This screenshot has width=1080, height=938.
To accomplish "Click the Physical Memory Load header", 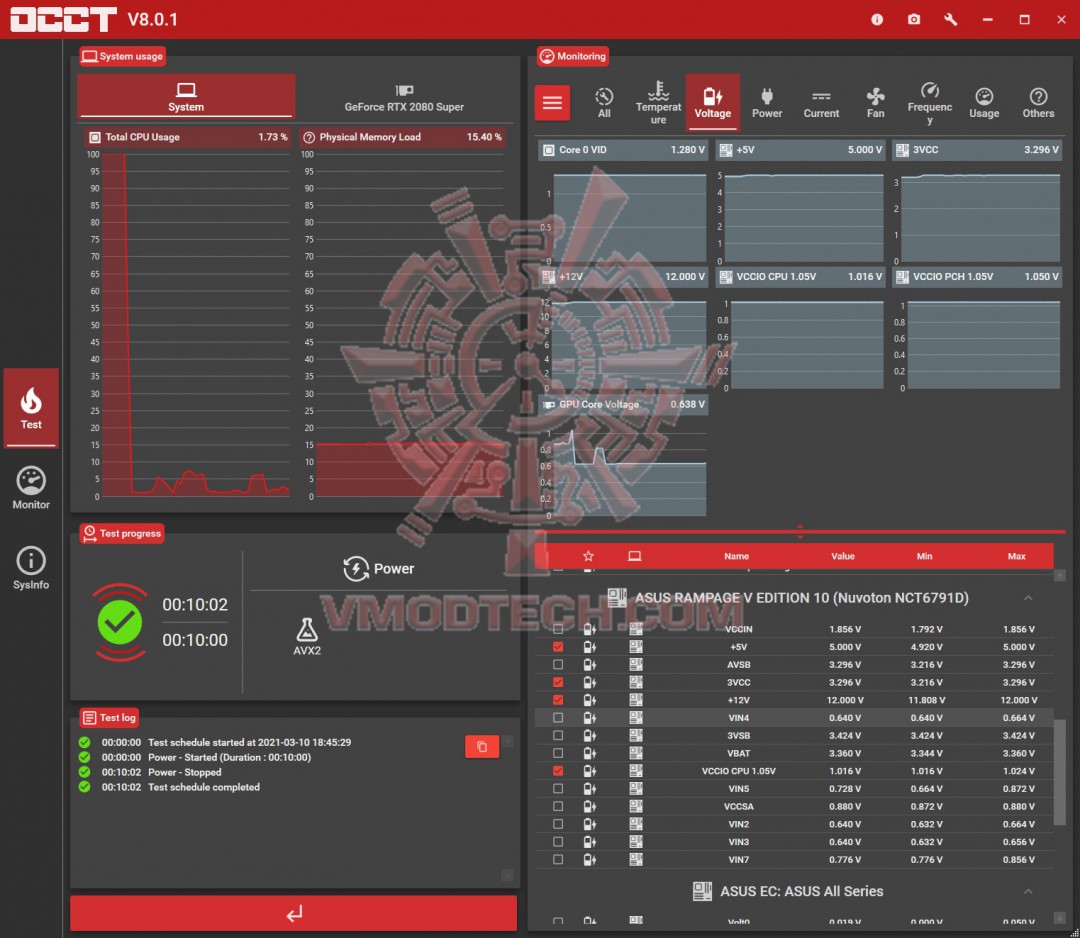I will pos(404,137).
